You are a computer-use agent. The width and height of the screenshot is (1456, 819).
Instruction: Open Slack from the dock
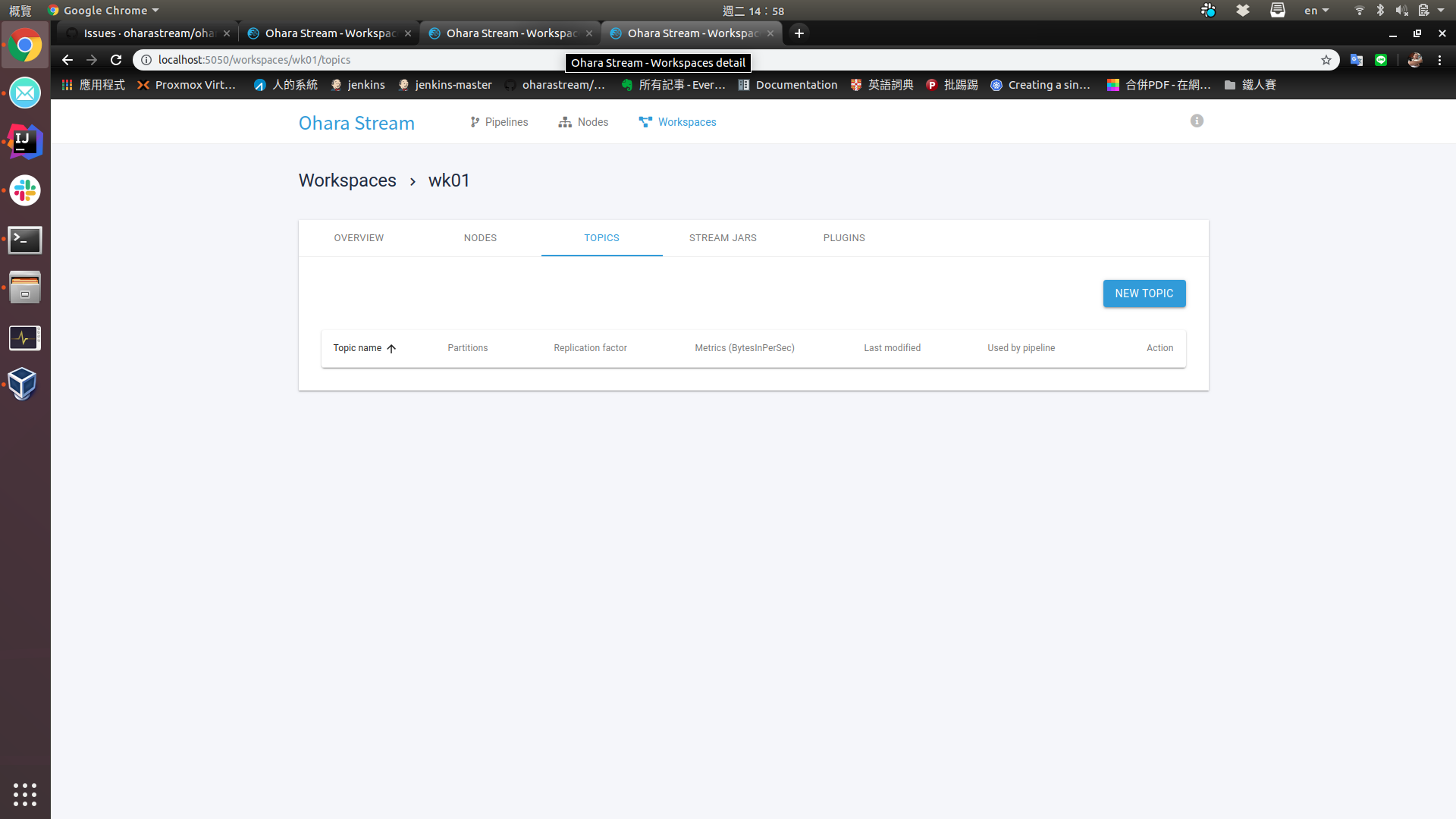point(25,190)
